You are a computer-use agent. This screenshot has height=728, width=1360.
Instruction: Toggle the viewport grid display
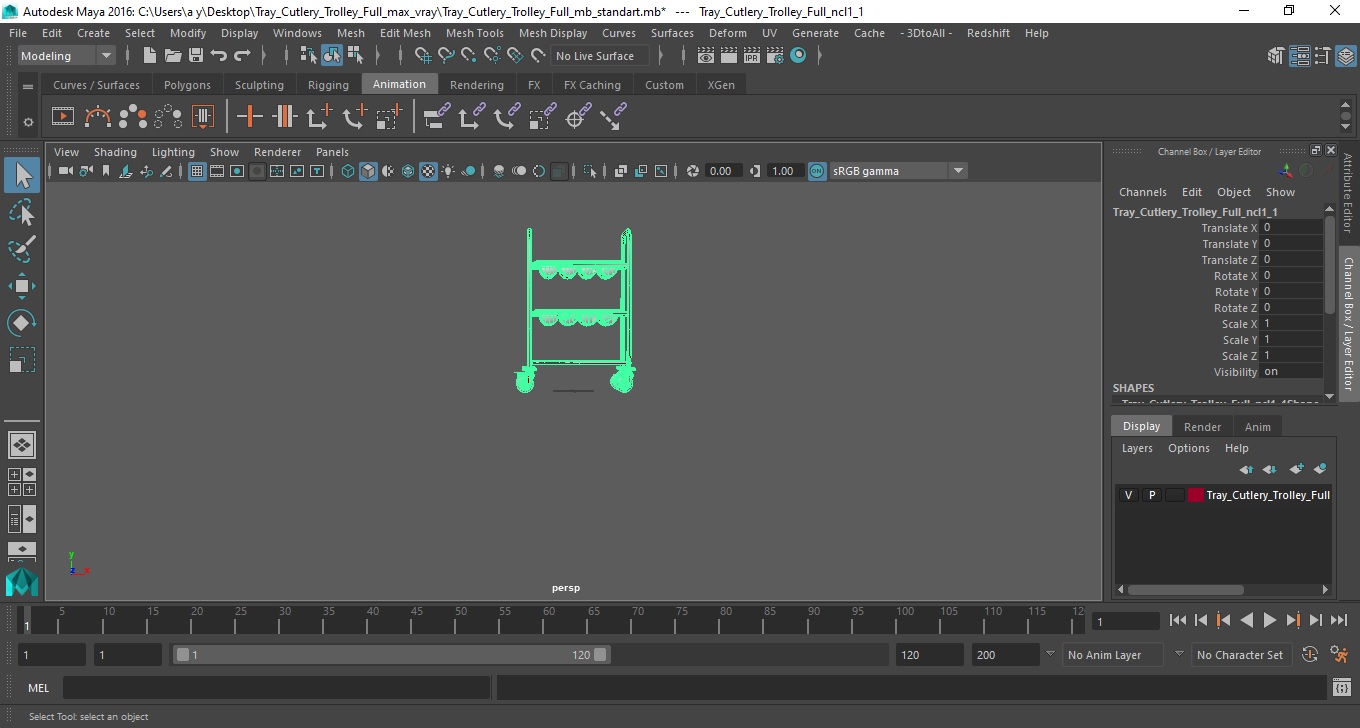tap(197, 171)
